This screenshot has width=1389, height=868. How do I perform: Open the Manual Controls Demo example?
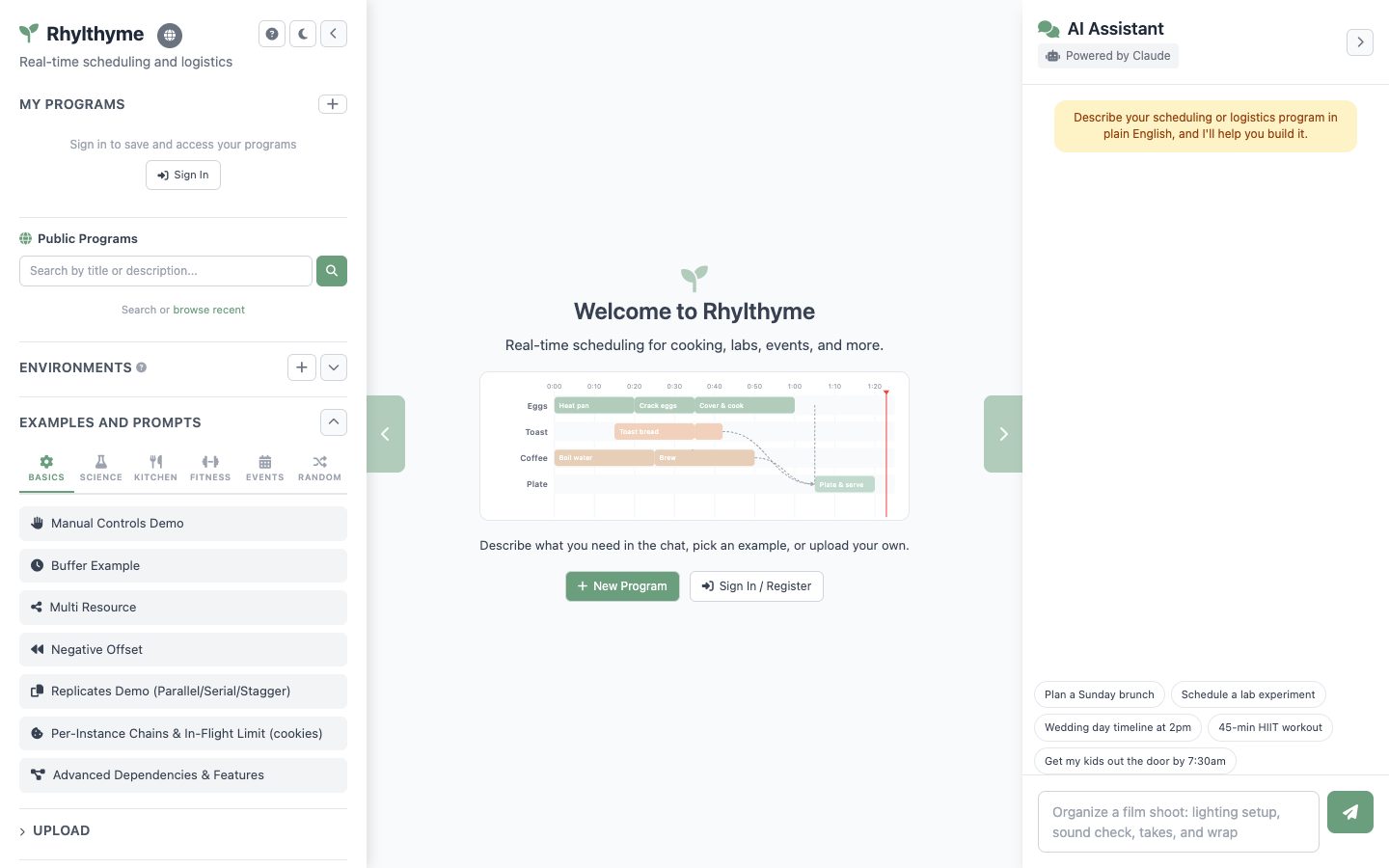pyautogui.click(x=183, y=524)
